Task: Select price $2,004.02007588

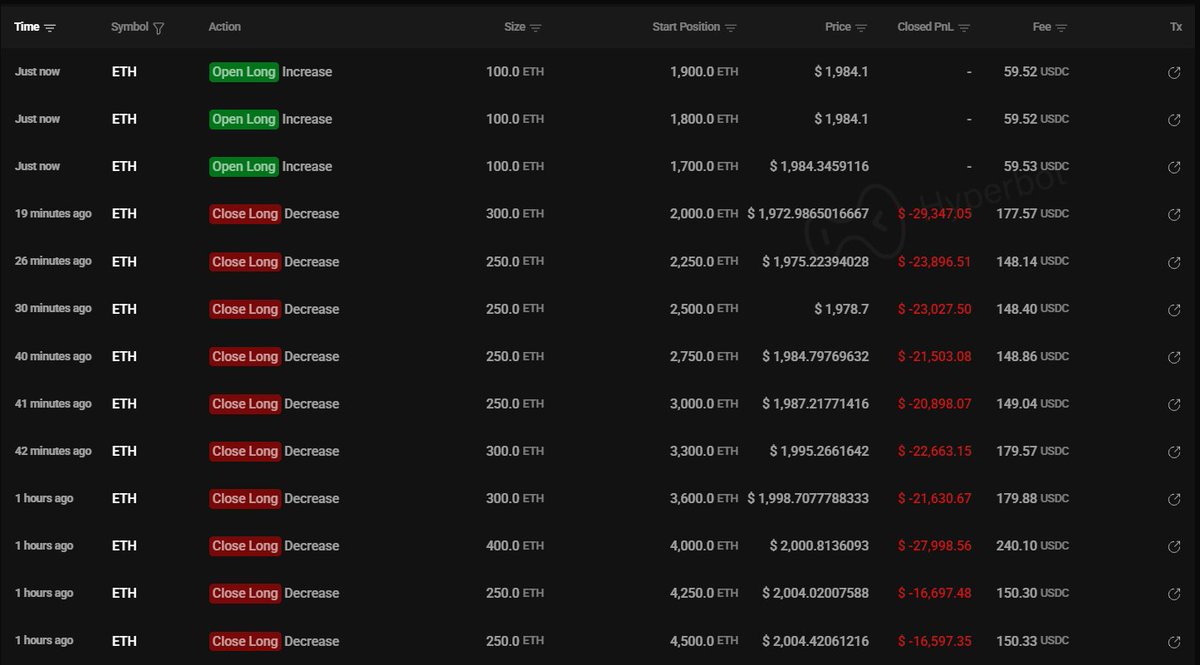Action: pos(815,593)
